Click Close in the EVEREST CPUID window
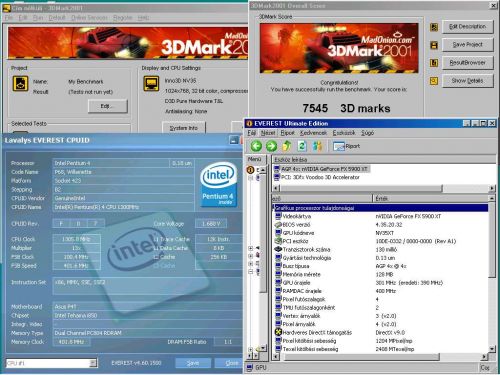This screenshot has height=375, width=500. pos(230,363)
